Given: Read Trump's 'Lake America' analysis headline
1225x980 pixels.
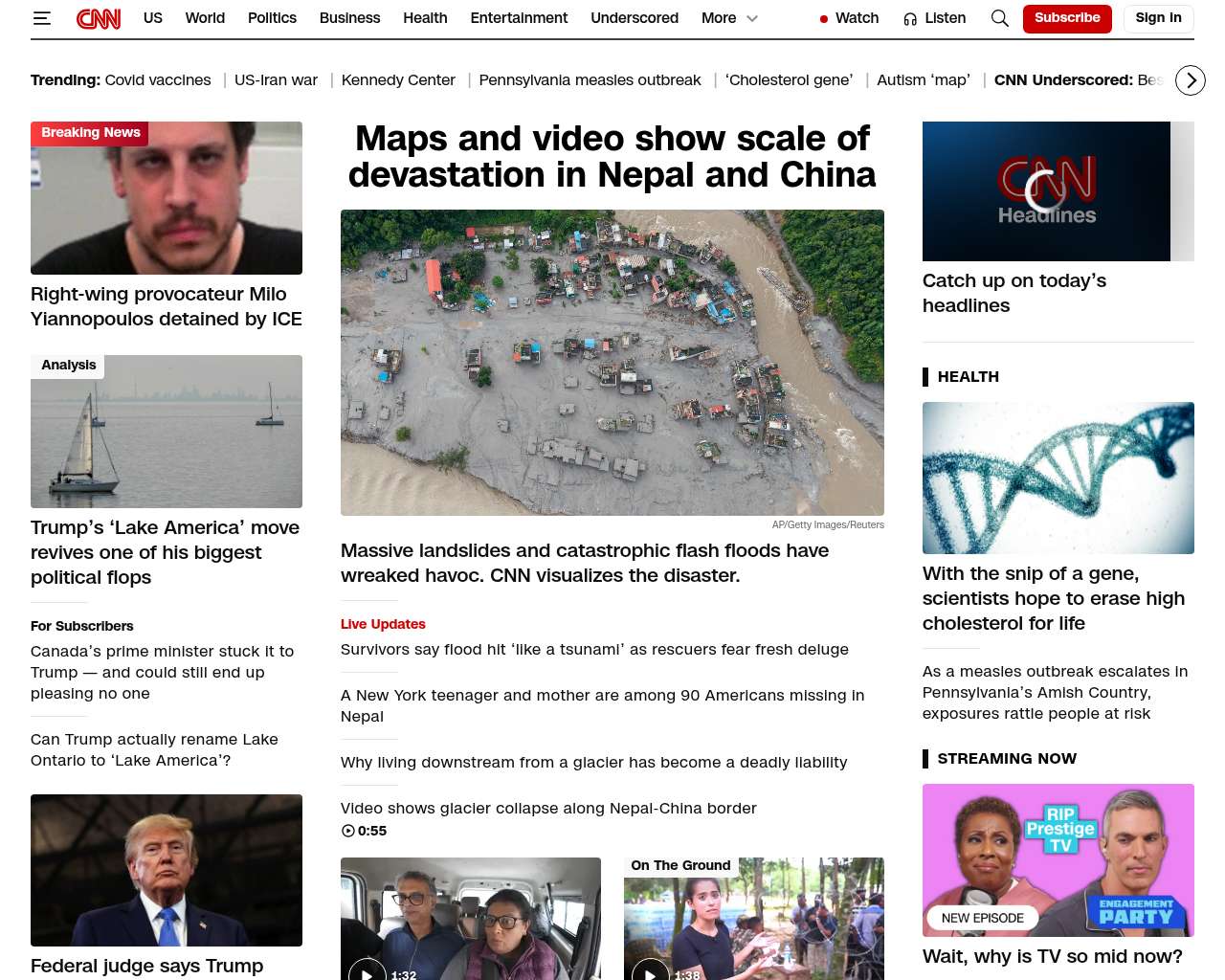Looking at the screenshot, I should 166,552.
